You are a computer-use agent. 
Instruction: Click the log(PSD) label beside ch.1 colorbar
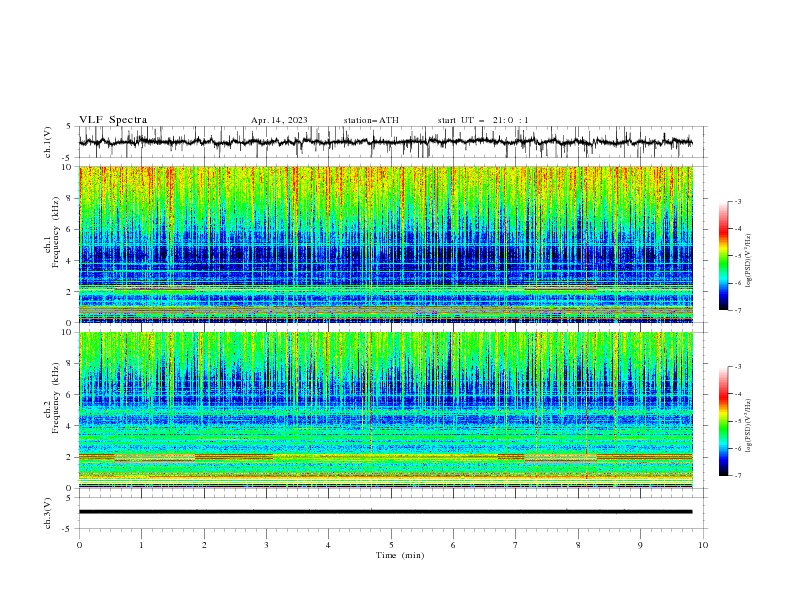750,261
